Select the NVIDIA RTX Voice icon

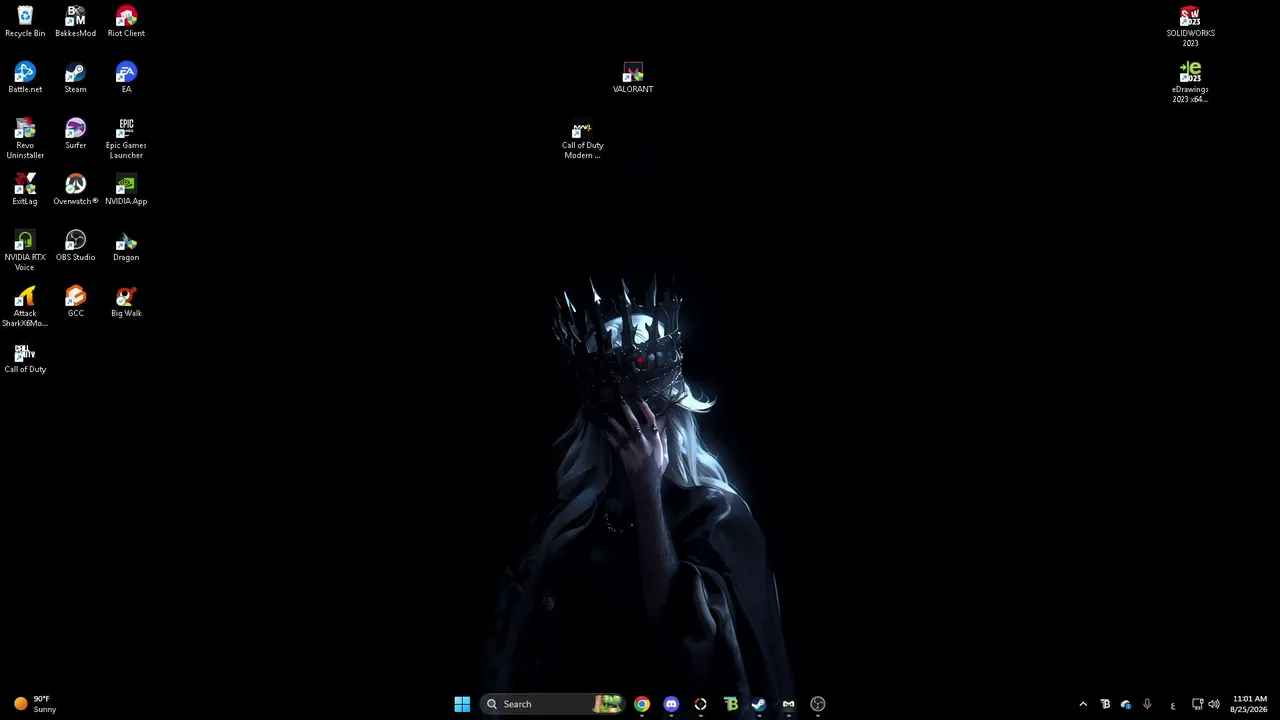[25, 251]
